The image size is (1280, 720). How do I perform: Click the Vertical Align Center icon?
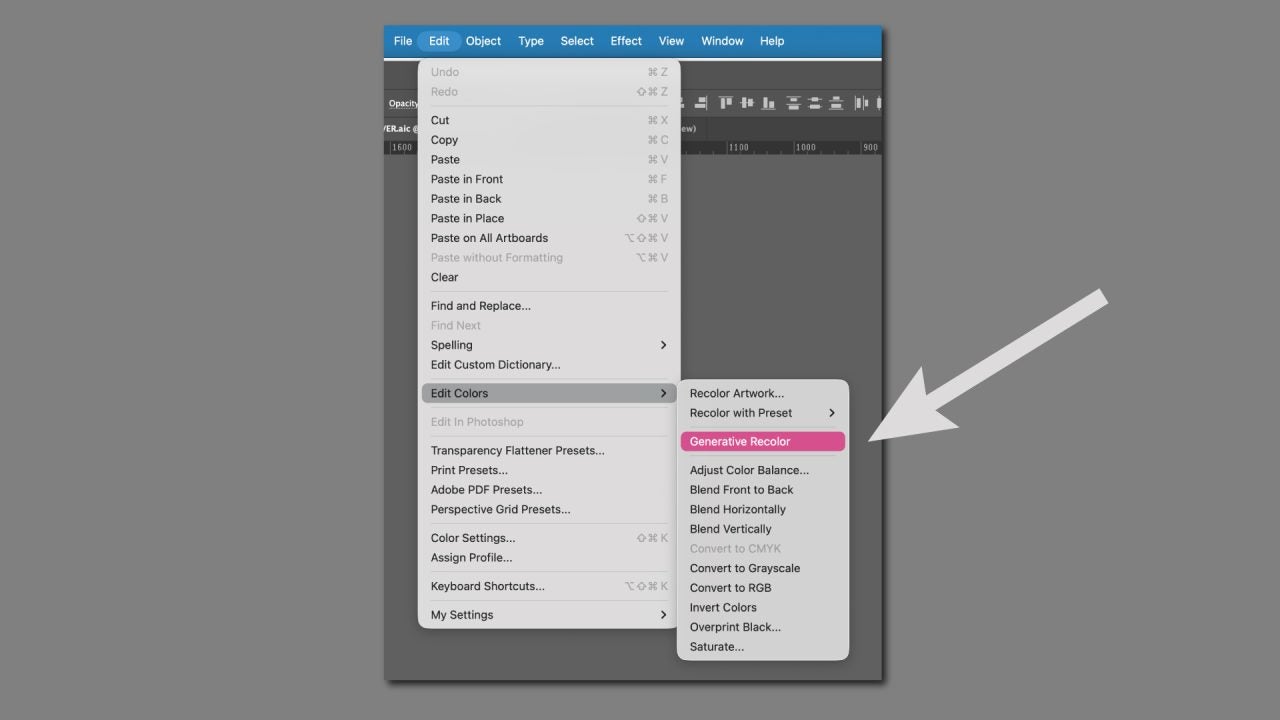tap(747, 103)
